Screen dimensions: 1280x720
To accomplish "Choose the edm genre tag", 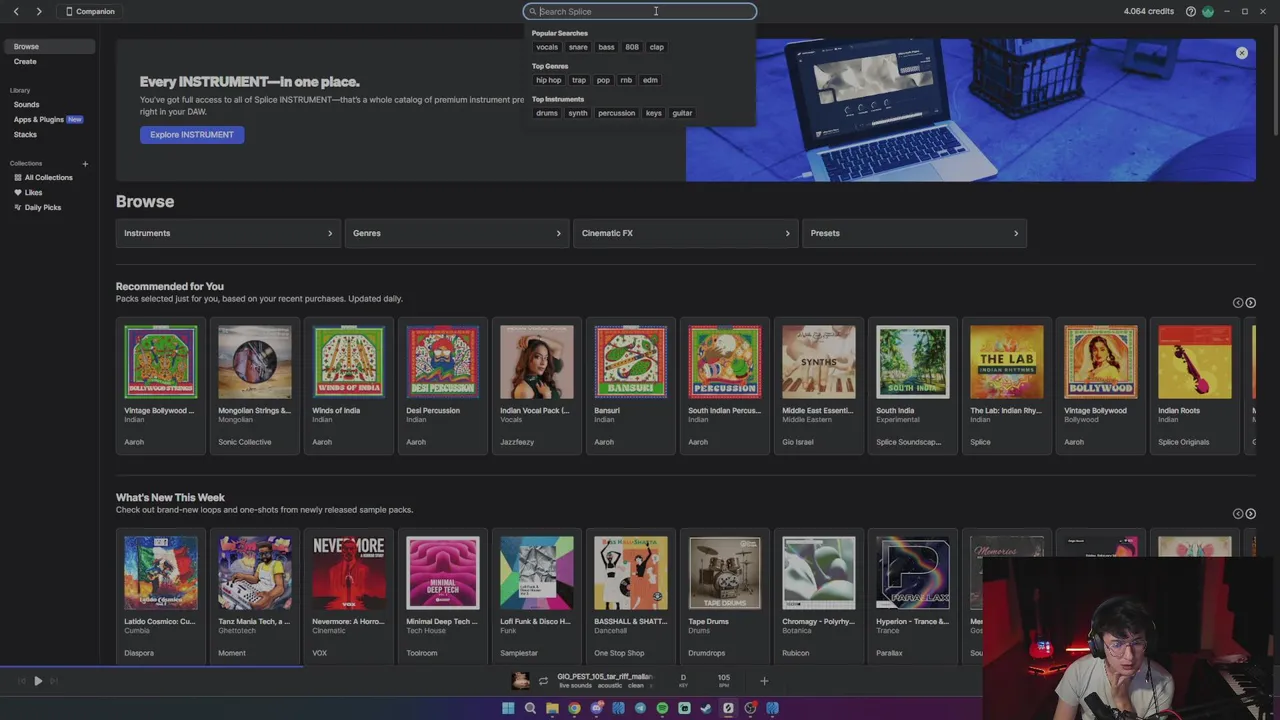I will [x=650, y=80].
